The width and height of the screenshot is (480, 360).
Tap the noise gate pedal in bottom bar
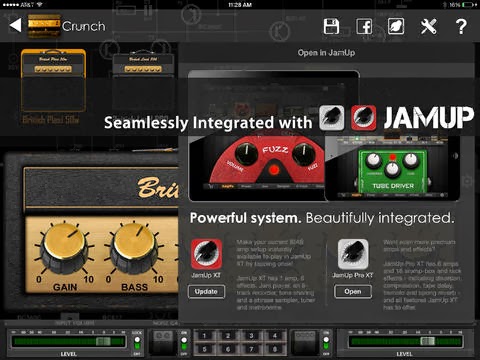click(163, 343)
